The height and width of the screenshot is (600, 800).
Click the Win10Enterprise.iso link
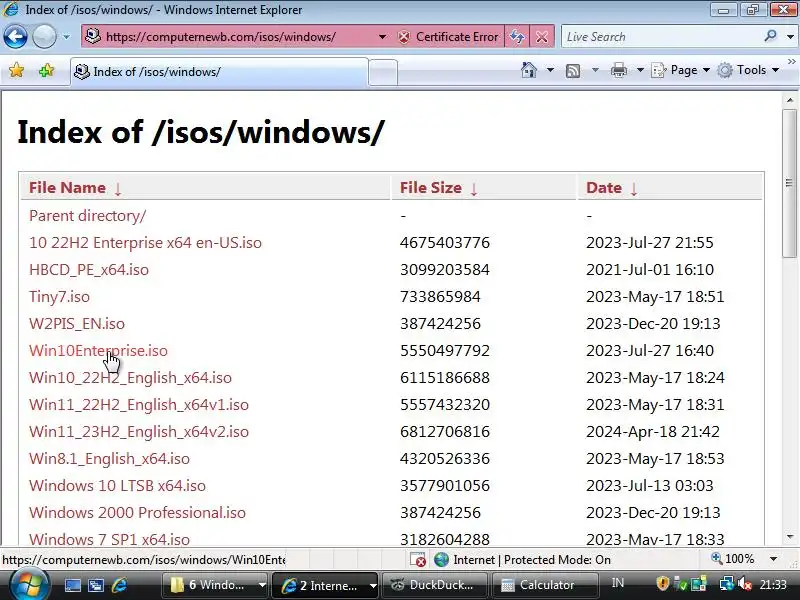tap(98, 351)
